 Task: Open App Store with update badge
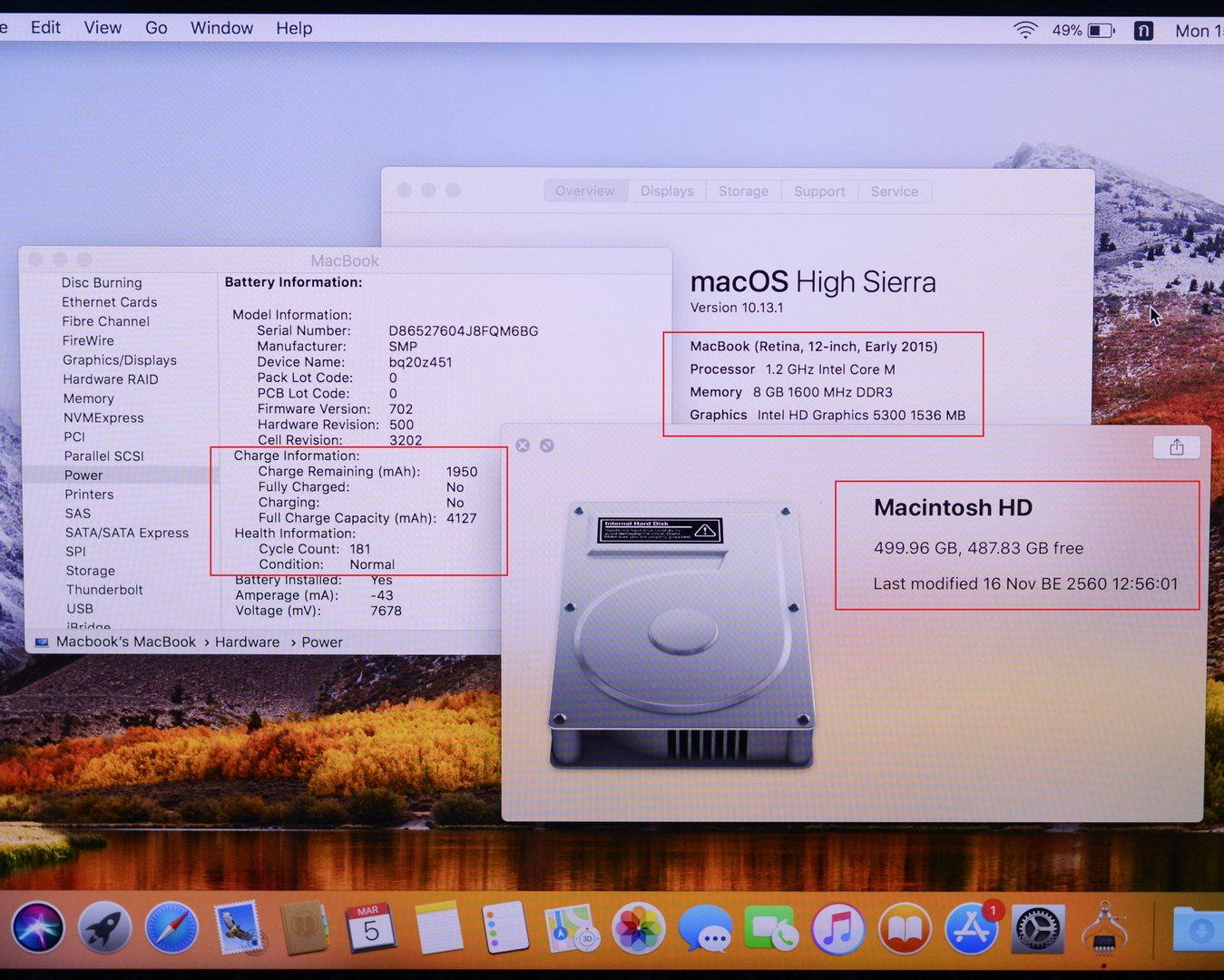972,928
